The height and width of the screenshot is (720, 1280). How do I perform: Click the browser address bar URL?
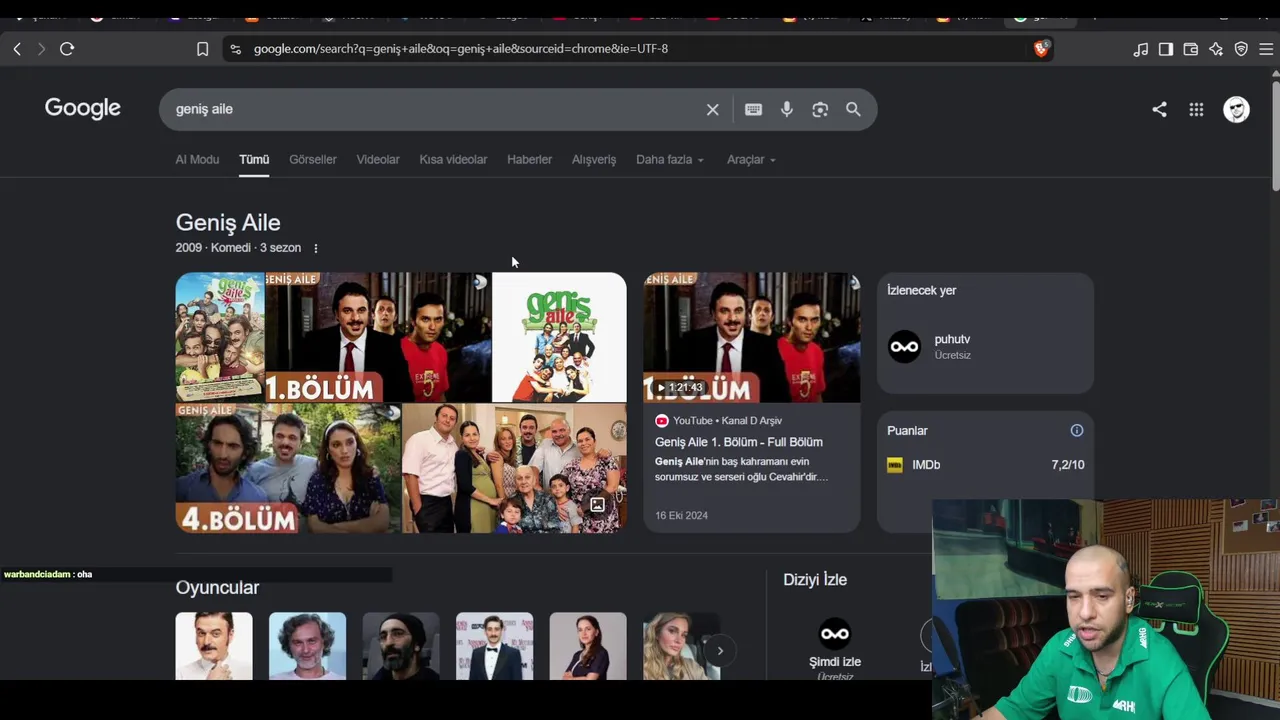click(x=461, y=49)
